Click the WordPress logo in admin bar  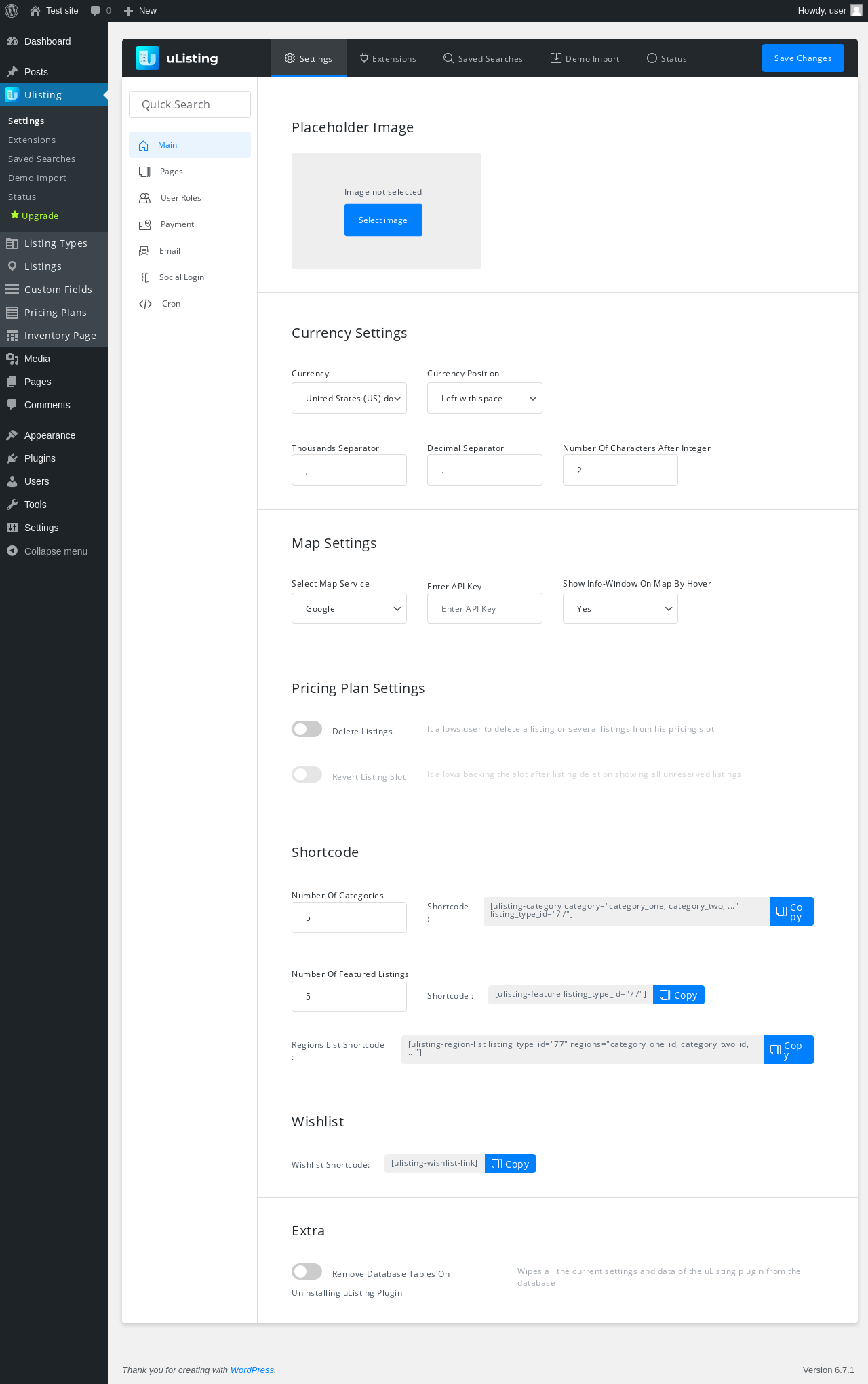12,11
